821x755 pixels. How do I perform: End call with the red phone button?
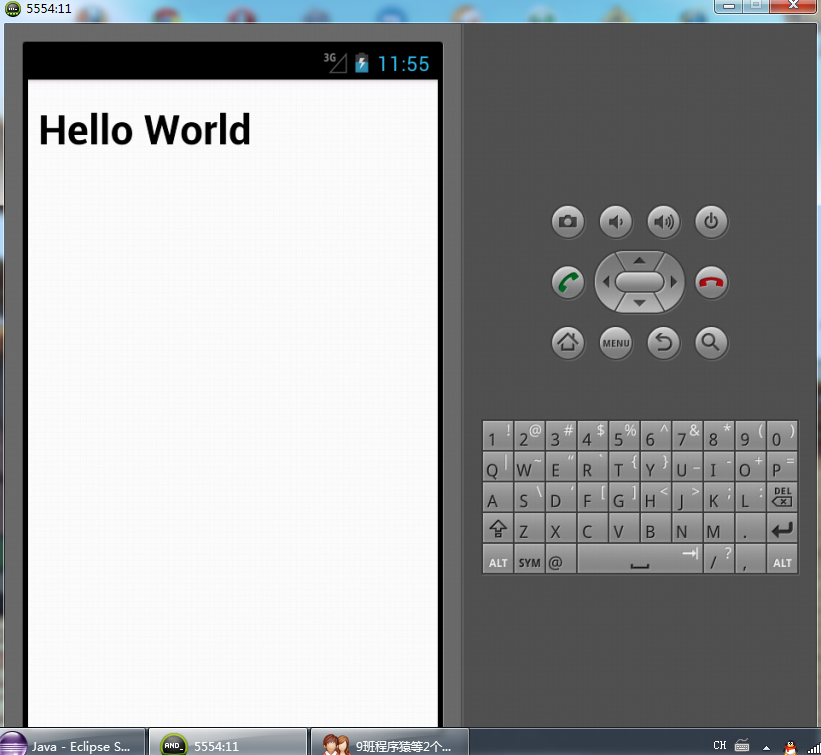point(711,282)
